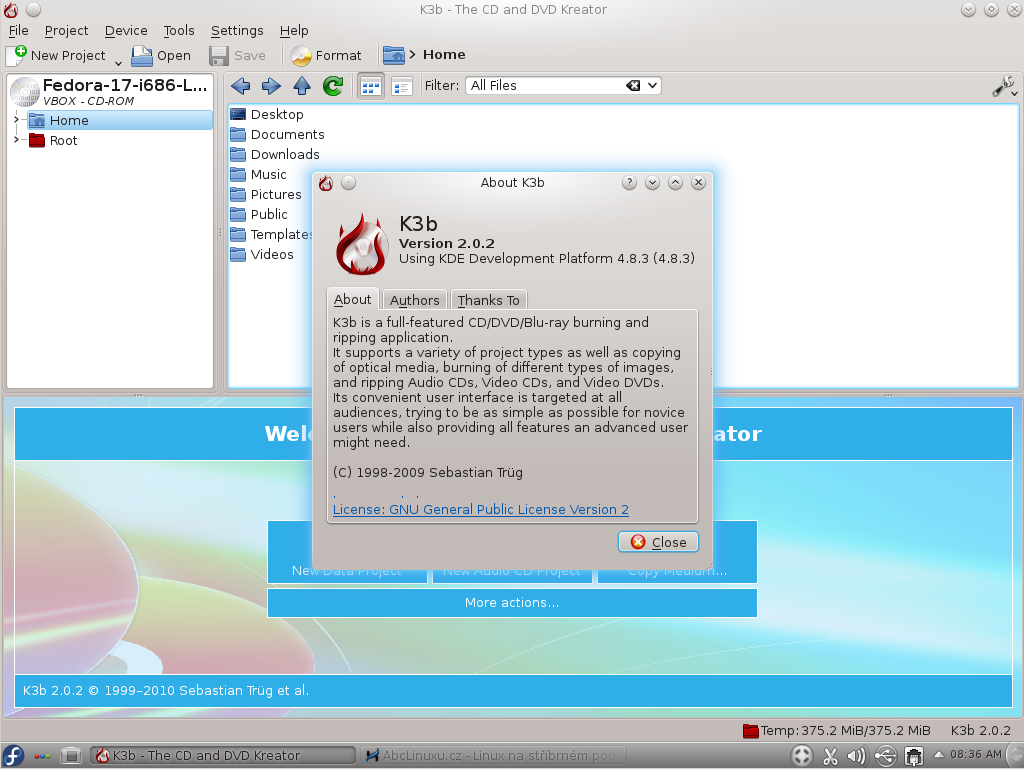
Task: Switch file browser to icon view
Action: click(370, 86)
